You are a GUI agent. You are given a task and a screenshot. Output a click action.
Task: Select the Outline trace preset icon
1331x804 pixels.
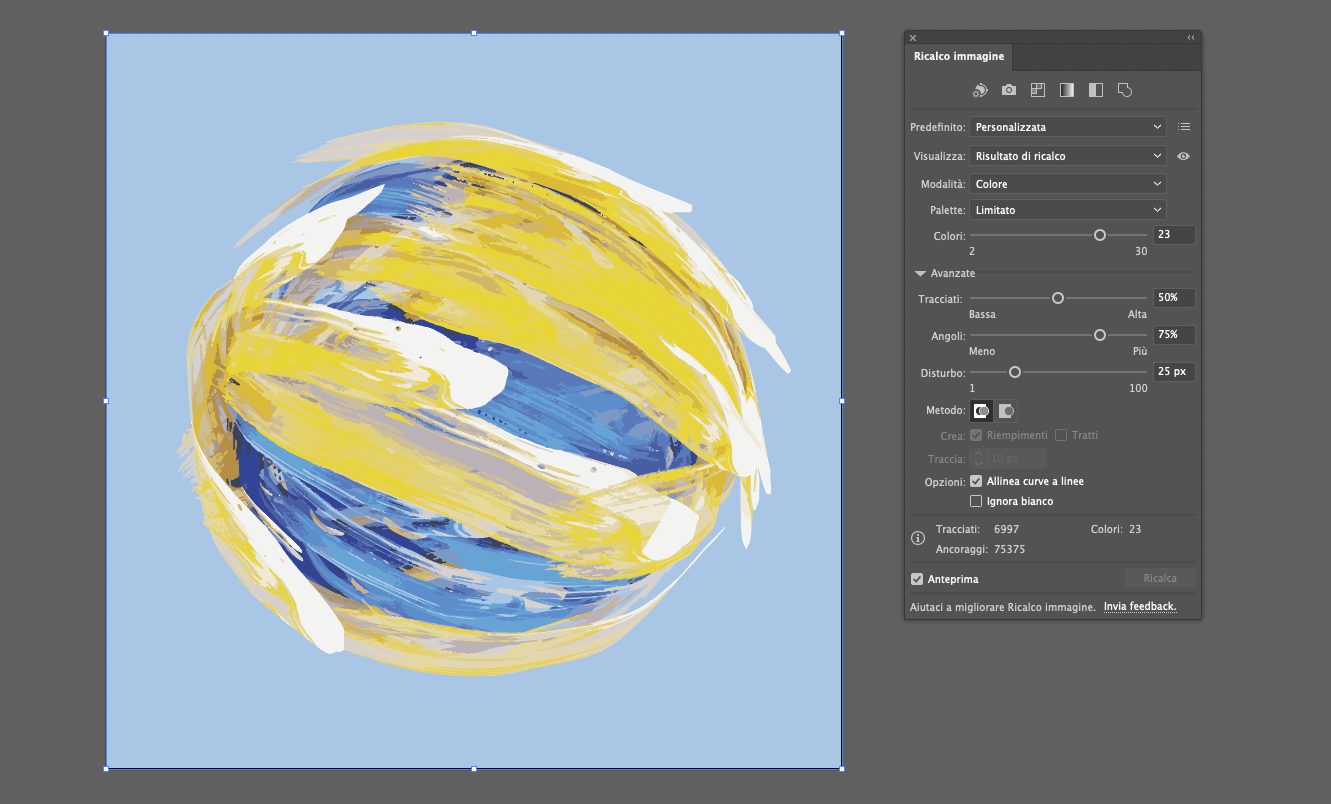[1124, 89]
